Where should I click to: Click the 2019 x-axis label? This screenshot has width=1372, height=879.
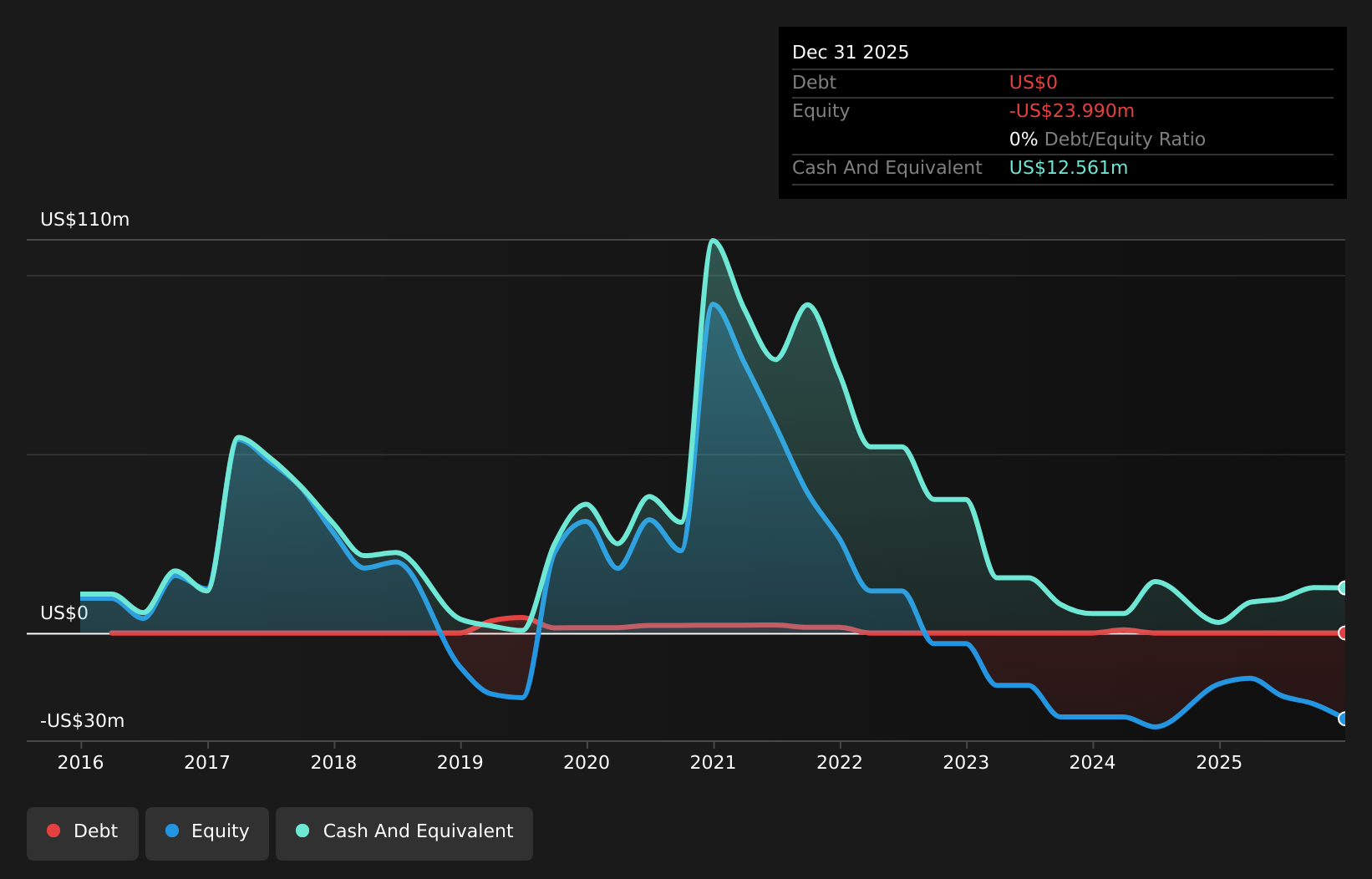tap(460, 762)
